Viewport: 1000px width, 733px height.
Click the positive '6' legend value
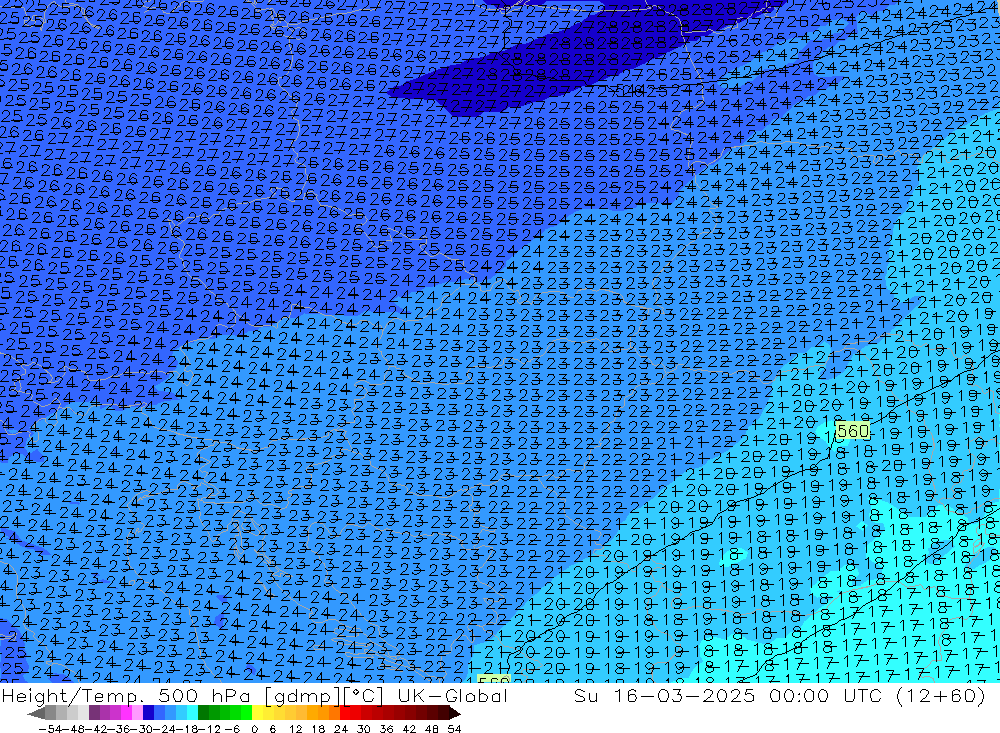click(x=272, y=729)
